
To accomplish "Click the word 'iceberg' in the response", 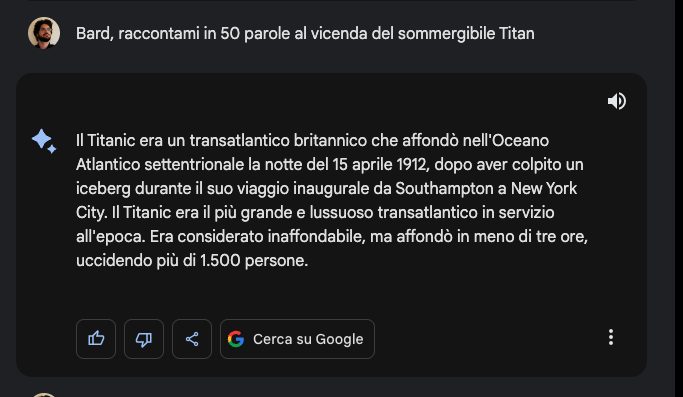I will point(103,188).
